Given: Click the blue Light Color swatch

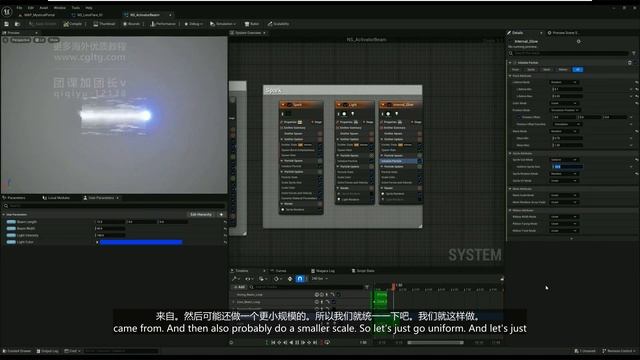Looking at the screenshot, I should click(141, 242).
